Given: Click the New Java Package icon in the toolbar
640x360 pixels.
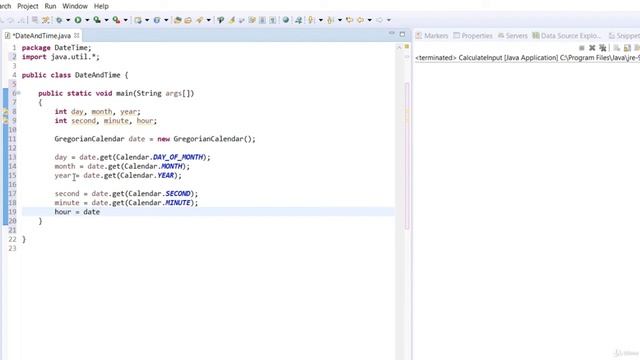Looking at the screenshot, I should (138, 20).
